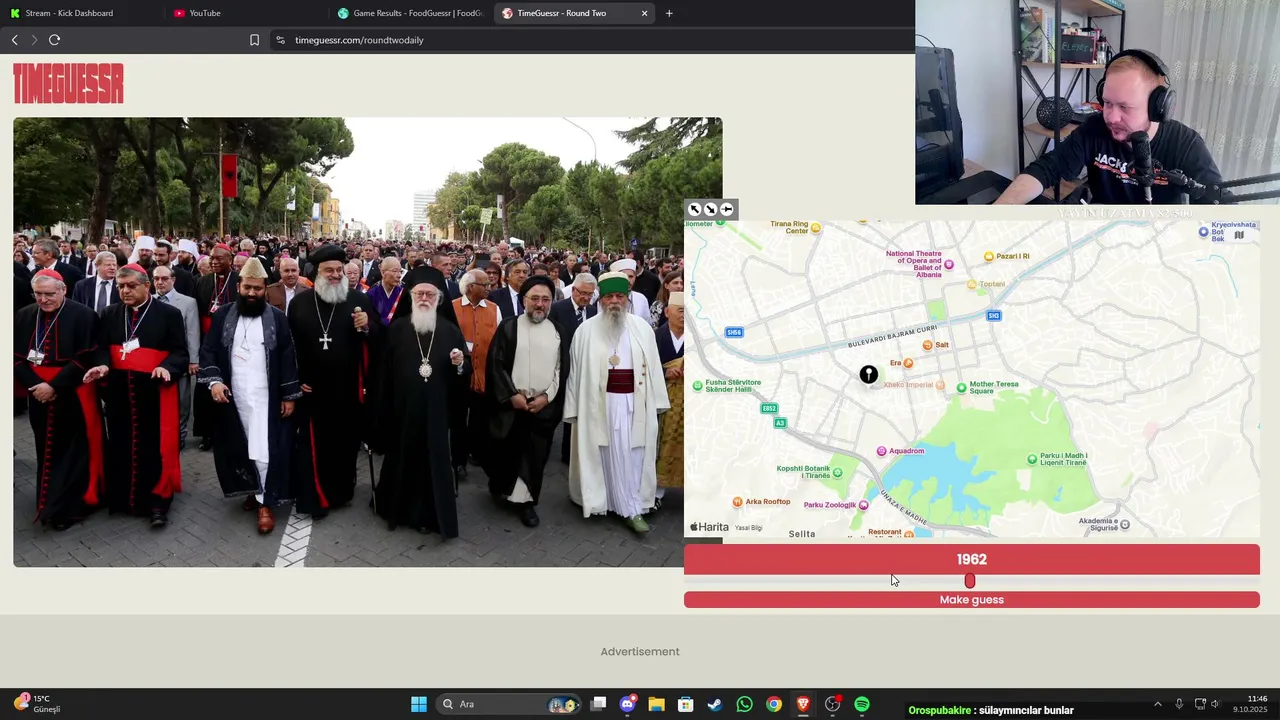The image size is (1280, 720).
Task: Switch to the Stream - Kick Dashboard tab
Action: click(x=80, y=13)
